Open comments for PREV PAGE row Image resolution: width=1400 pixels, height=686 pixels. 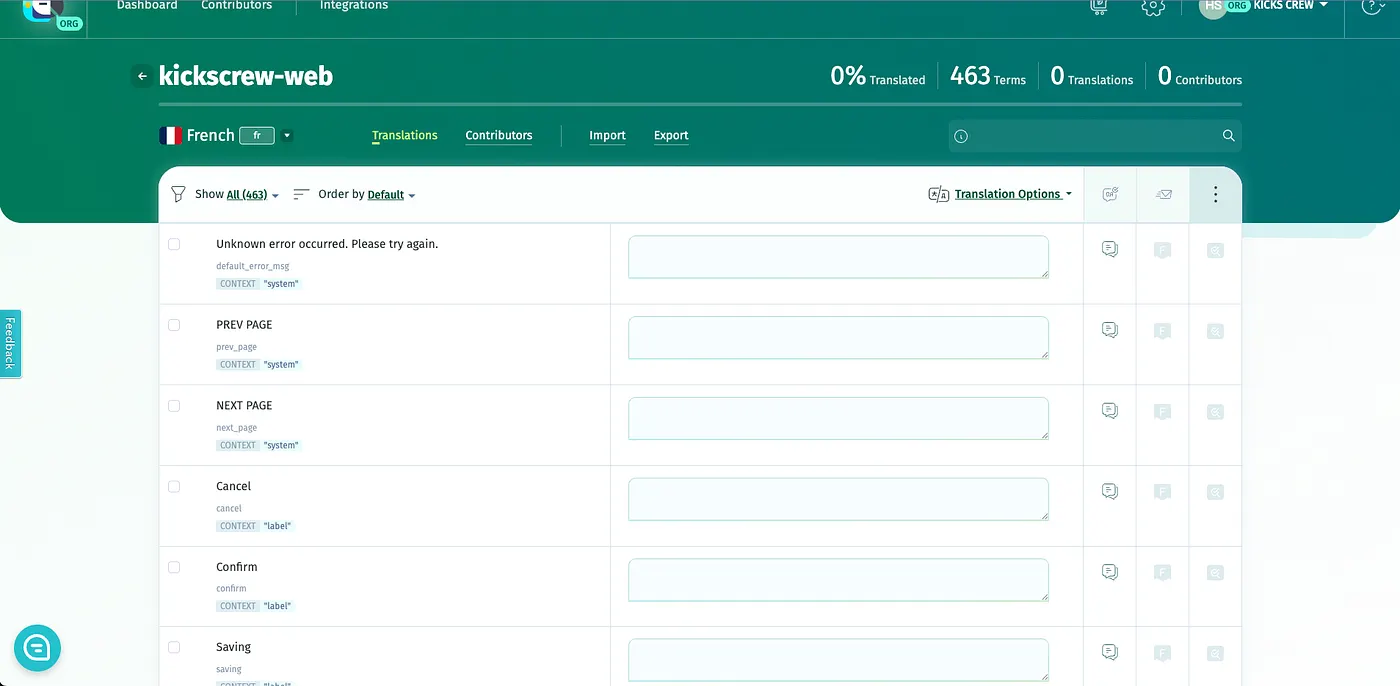1109,330
